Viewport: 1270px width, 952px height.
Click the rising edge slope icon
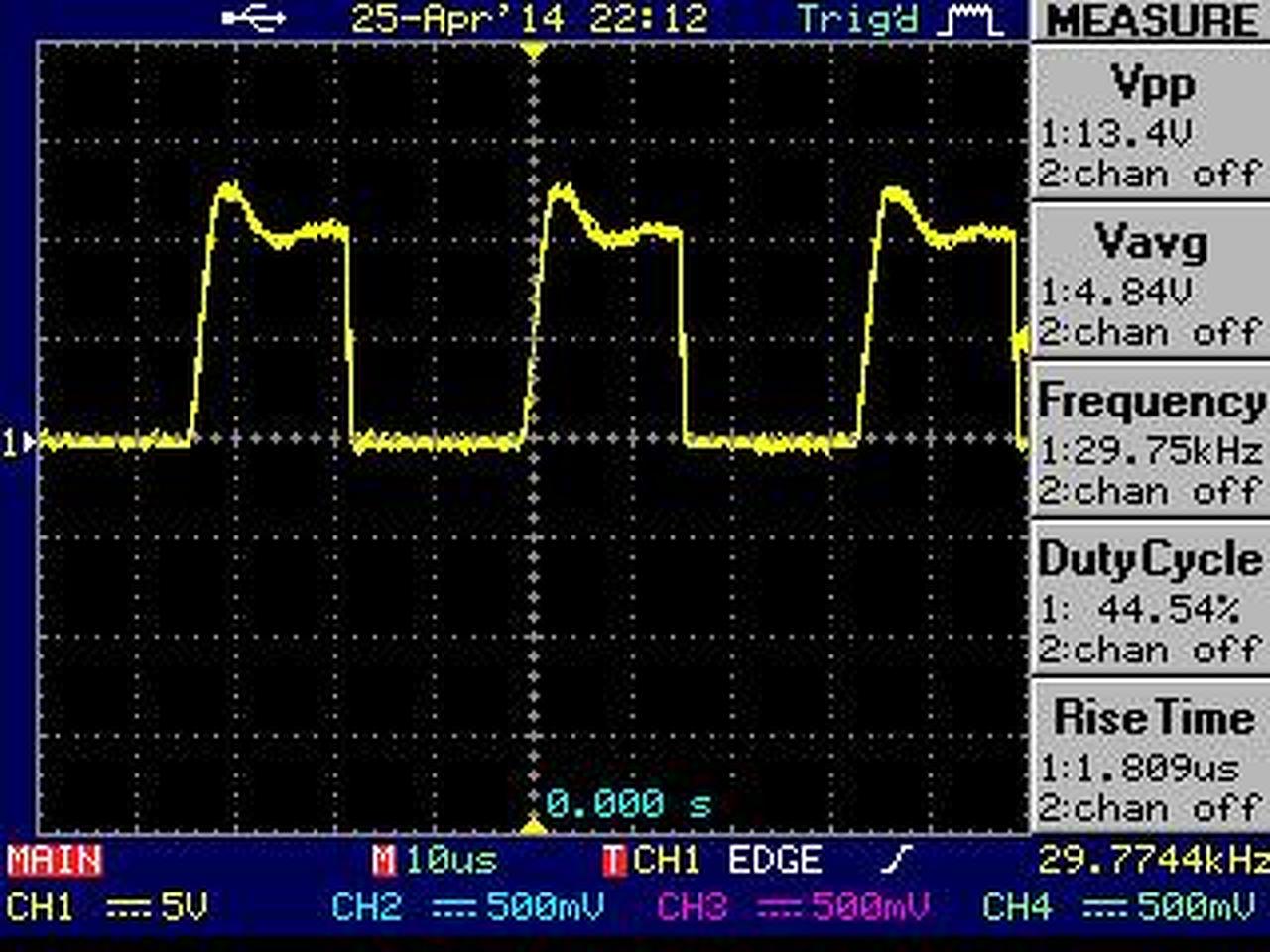[895, 860]
